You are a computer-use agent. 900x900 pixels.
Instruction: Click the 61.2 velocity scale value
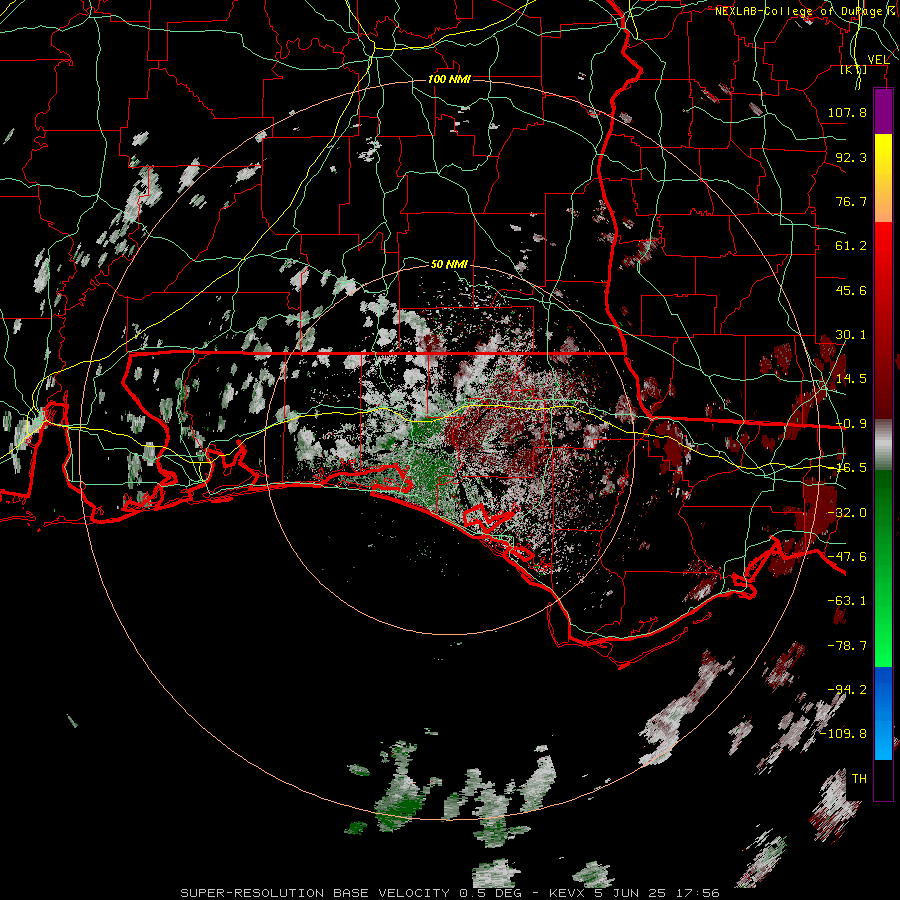pos(851,246)
